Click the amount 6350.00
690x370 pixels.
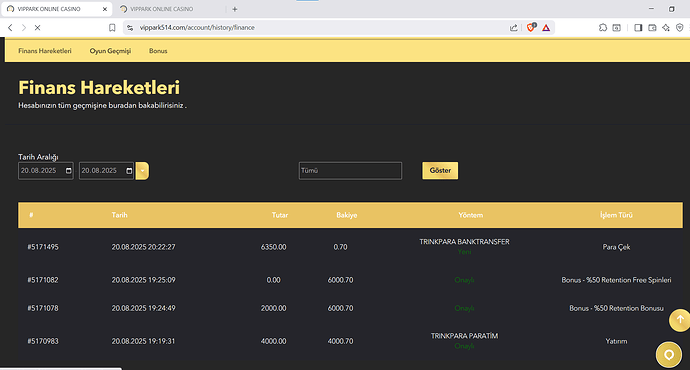pyautogui.click(x=273, y=247)
